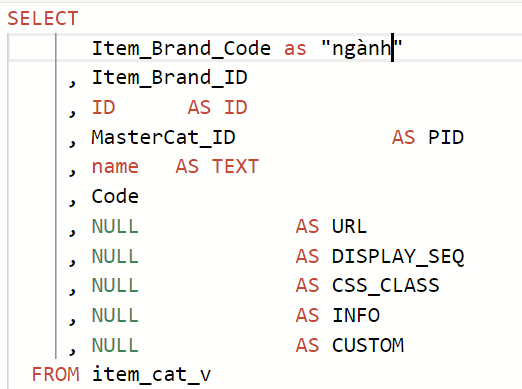
Task: Click the Code column name
Action: tap(115, 196)
